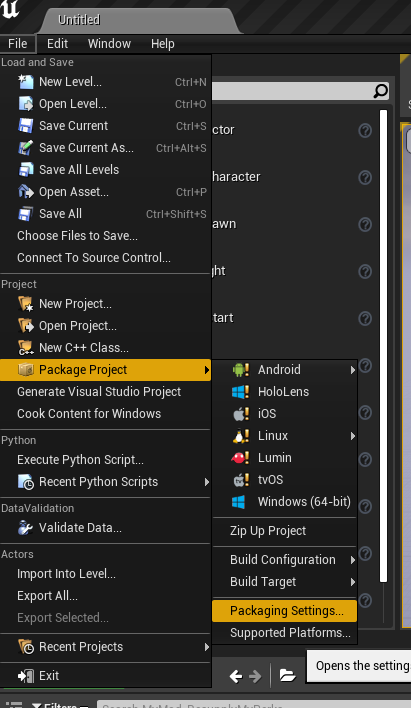Open the Help menu
This screenshot has width=411, height=708.
[163, 44]
